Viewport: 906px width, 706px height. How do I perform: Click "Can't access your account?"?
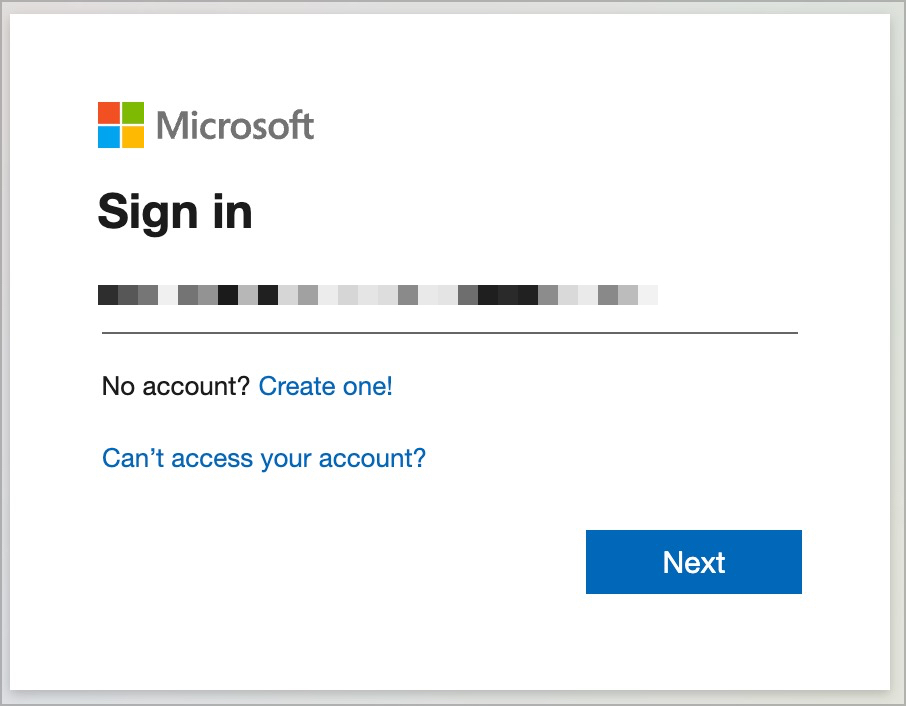pos(263,458)
